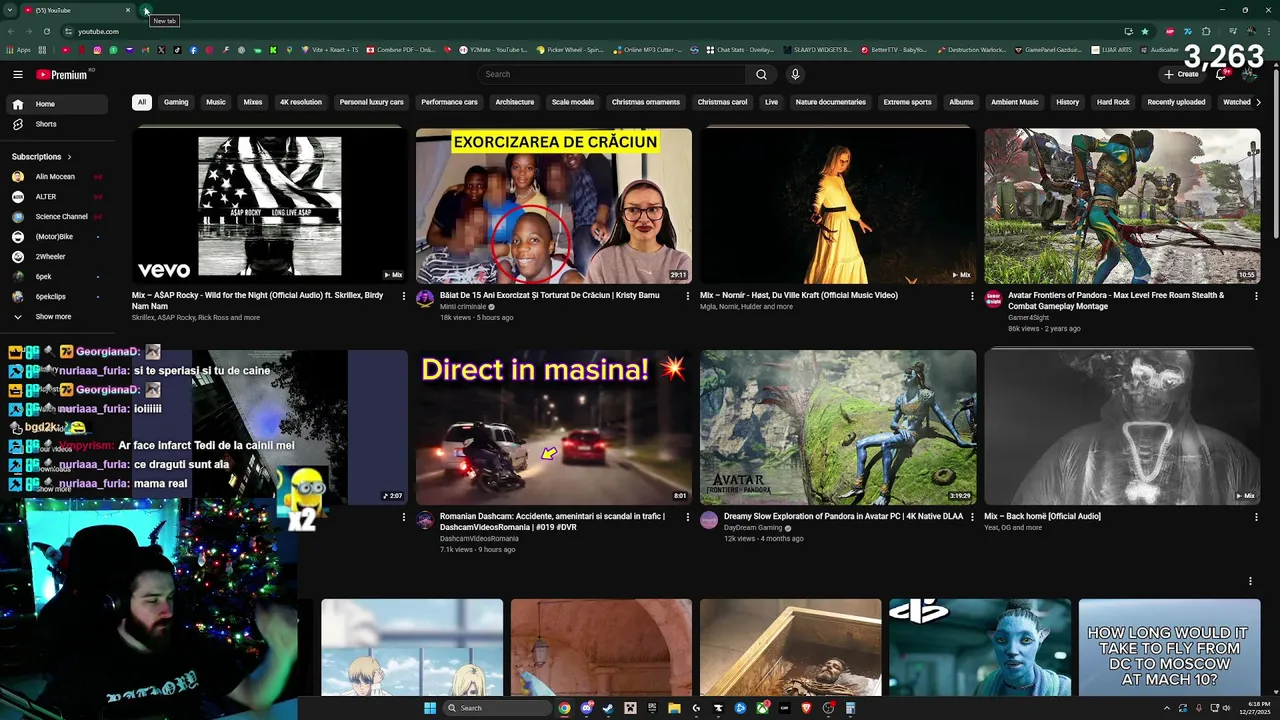Open the Chrome extensions puzzle icon

click(x=1206, y=31)
